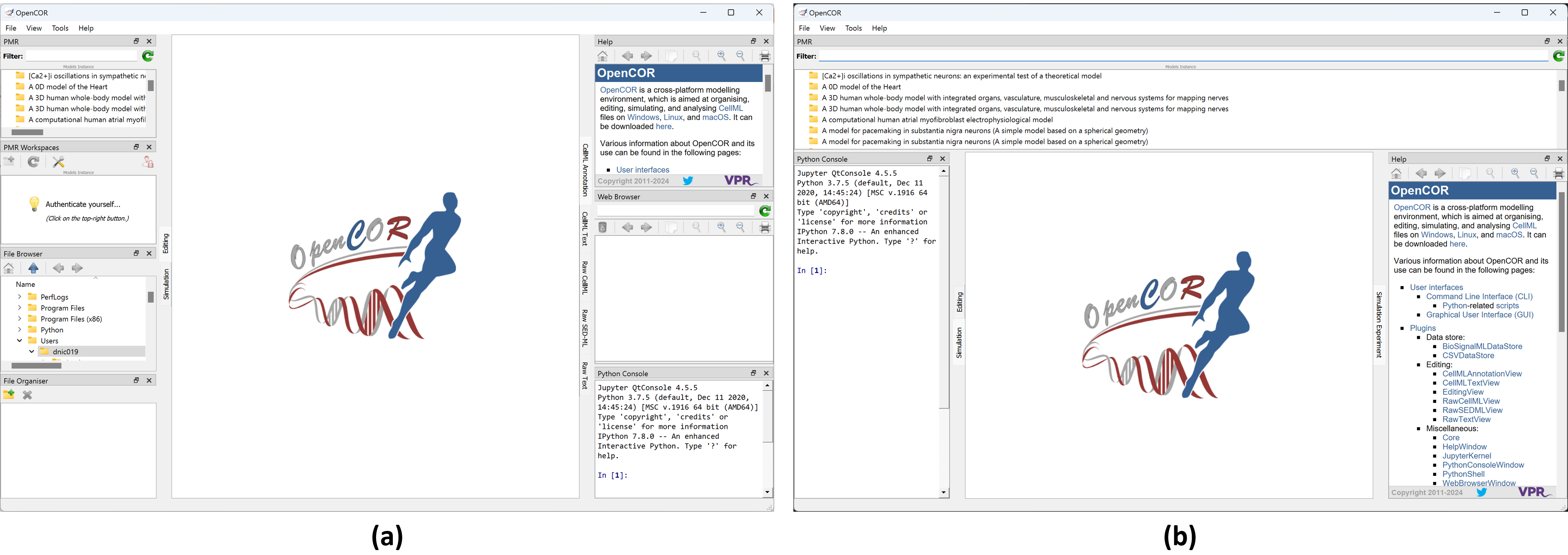Close the Python Console panel in window (b)

pyautogui.click(x=943, y=159)
